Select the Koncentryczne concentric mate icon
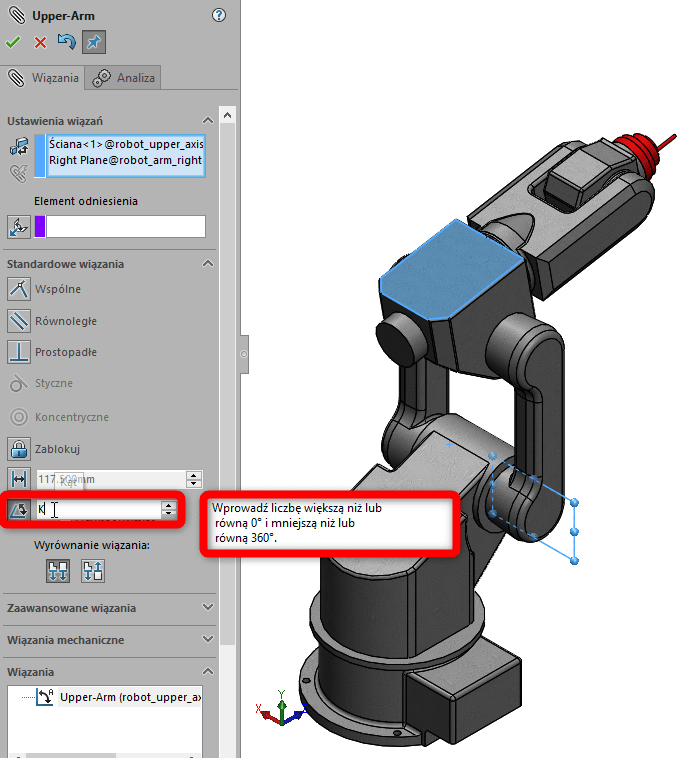 19,417
